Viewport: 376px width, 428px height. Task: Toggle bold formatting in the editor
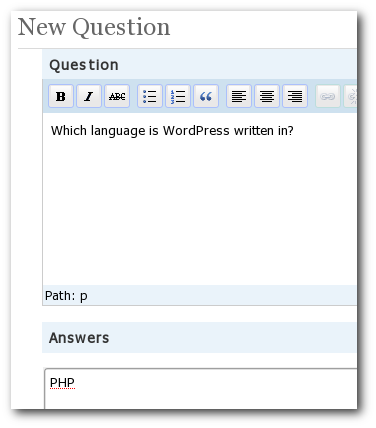click(61, 96)
